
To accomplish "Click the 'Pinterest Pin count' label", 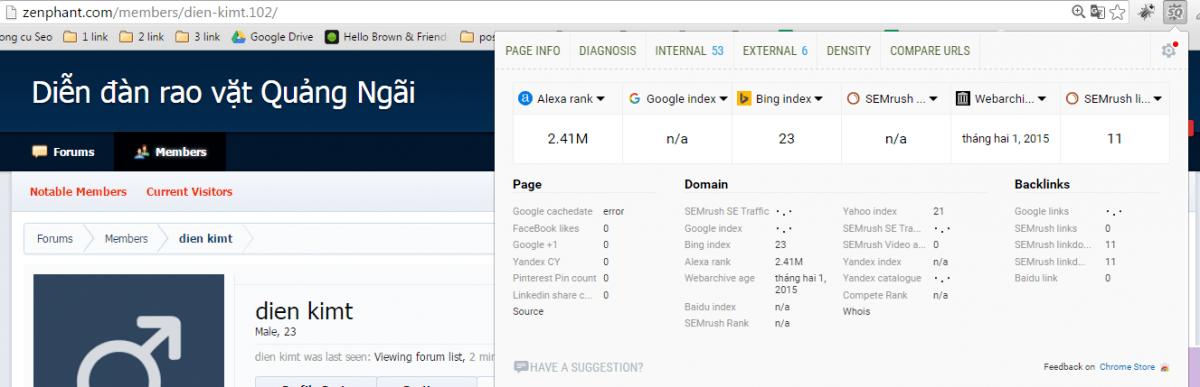I will 555,278.
